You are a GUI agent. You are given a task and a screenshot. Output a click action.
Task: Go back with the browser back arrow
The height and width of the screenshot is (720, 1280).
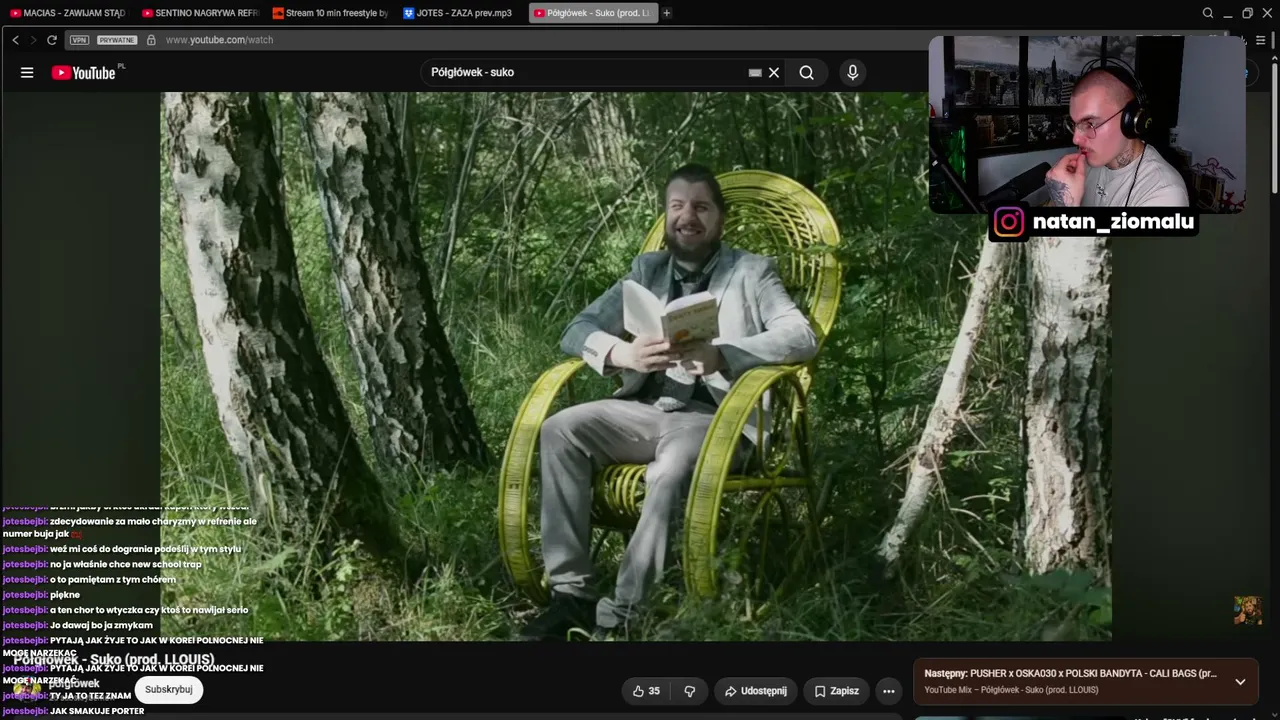(x=15, y=40)
